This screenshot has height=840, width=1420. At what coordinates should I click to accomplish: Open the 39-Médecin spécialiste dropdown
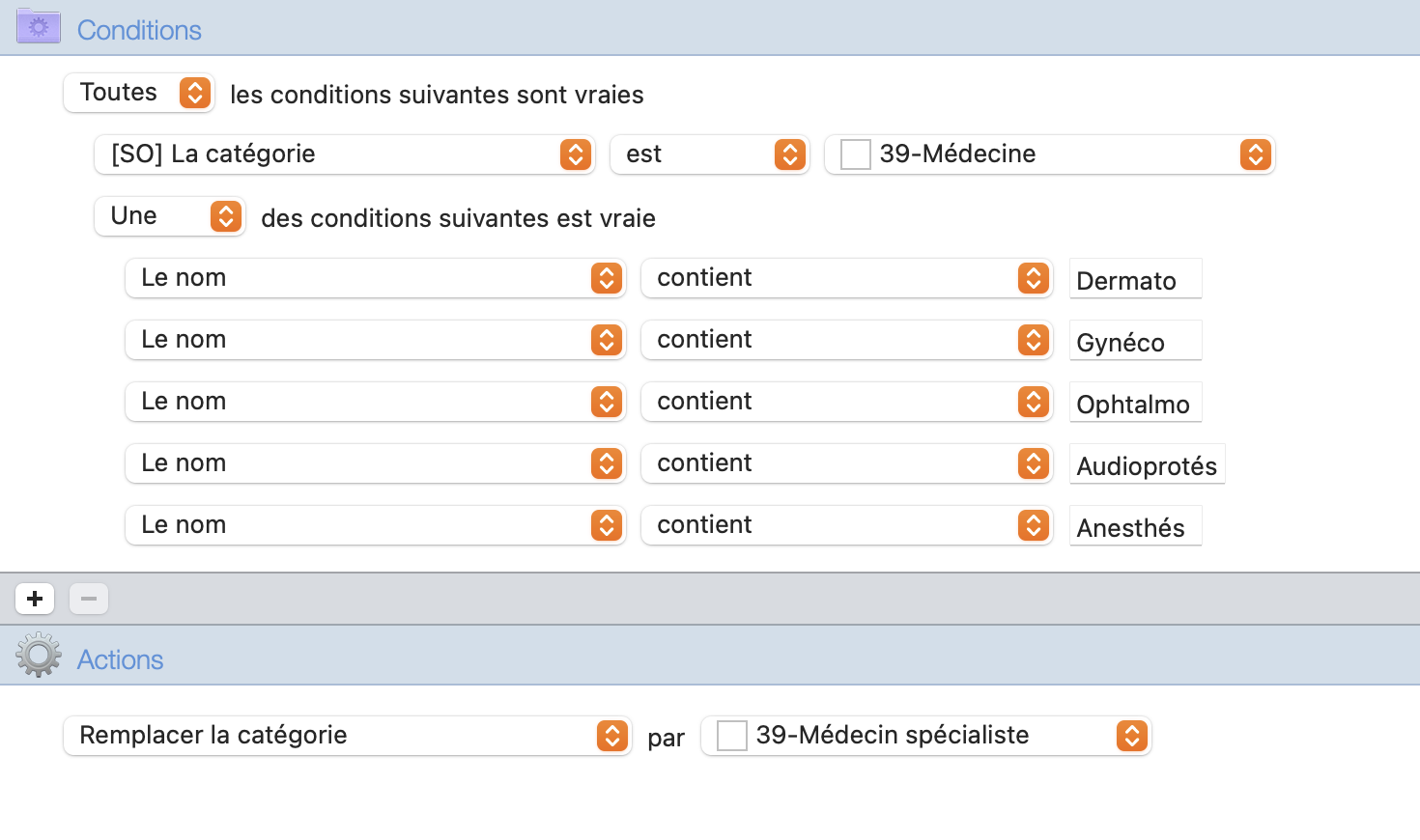pyautogui.click(x=926, y=736)
